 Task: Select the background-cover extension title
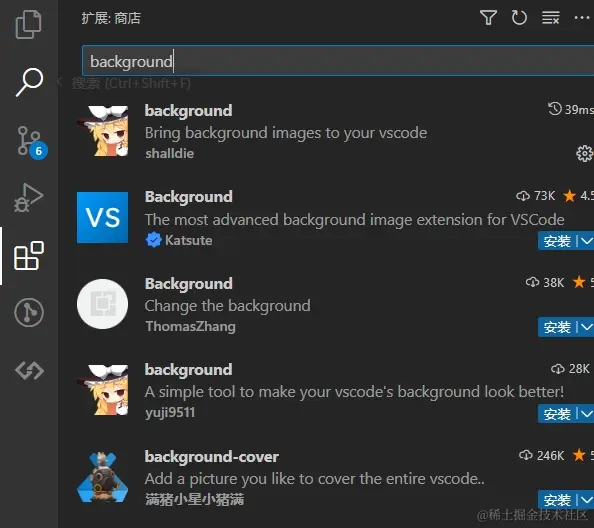click(212, 457)
